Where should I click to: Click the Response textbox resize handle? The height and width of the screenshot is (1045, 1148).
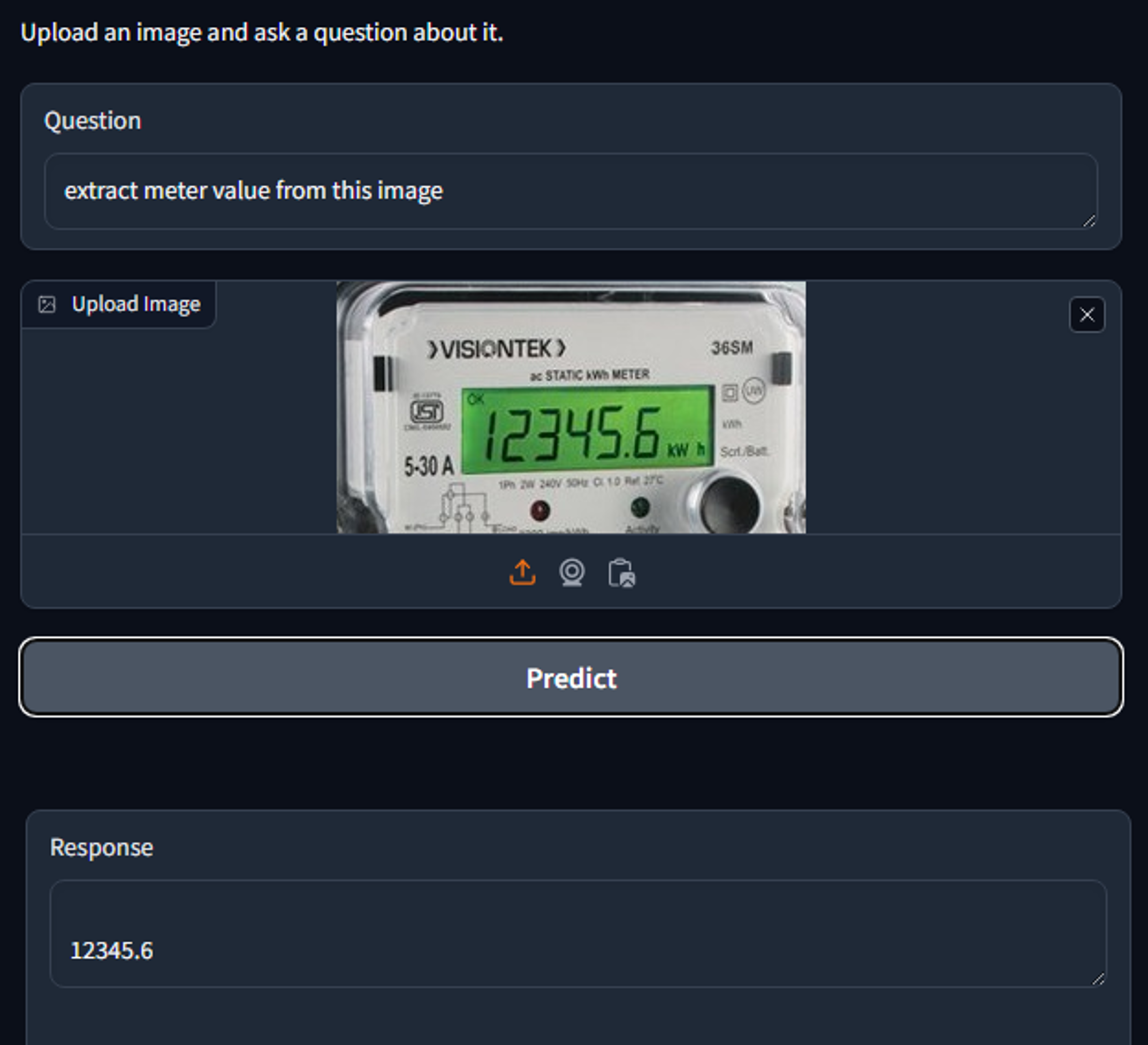[1098, 979]
